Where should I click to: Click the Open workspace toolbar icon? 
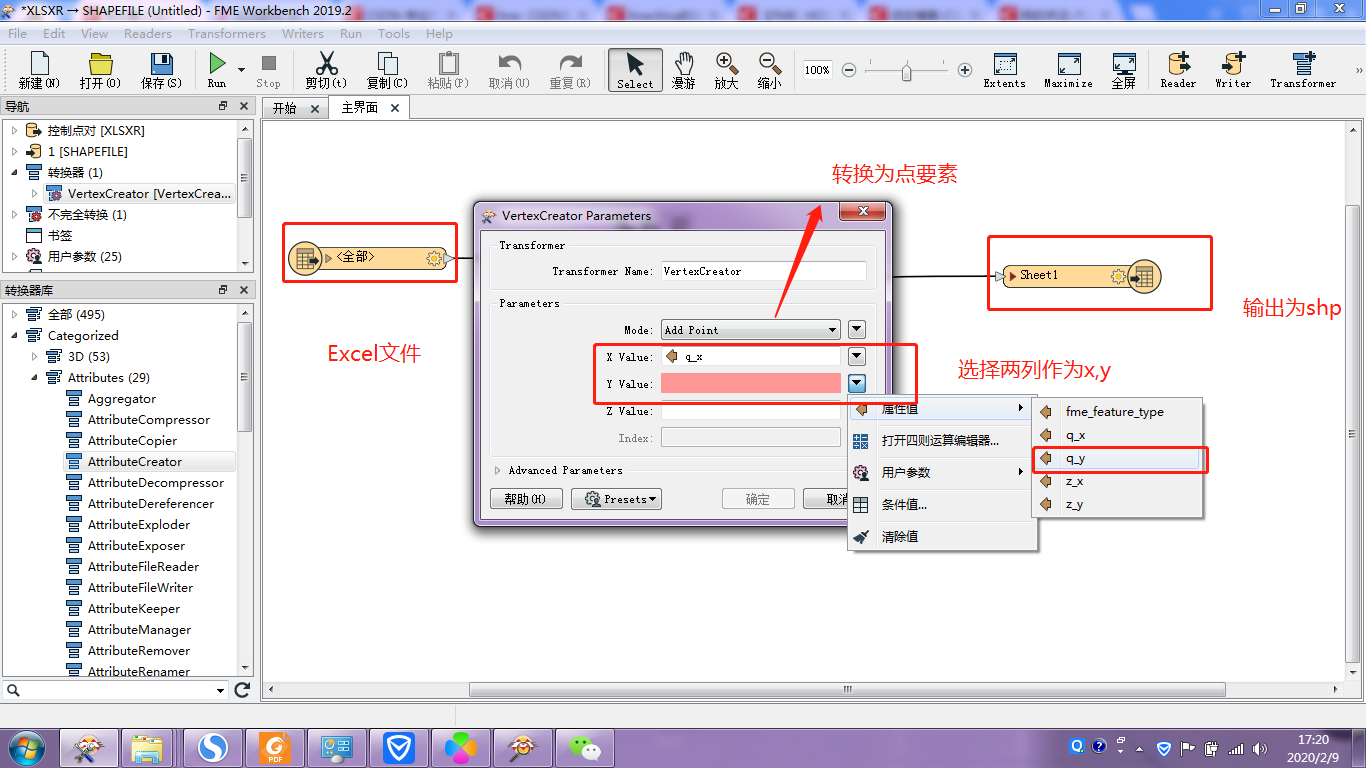click(99, 64)
